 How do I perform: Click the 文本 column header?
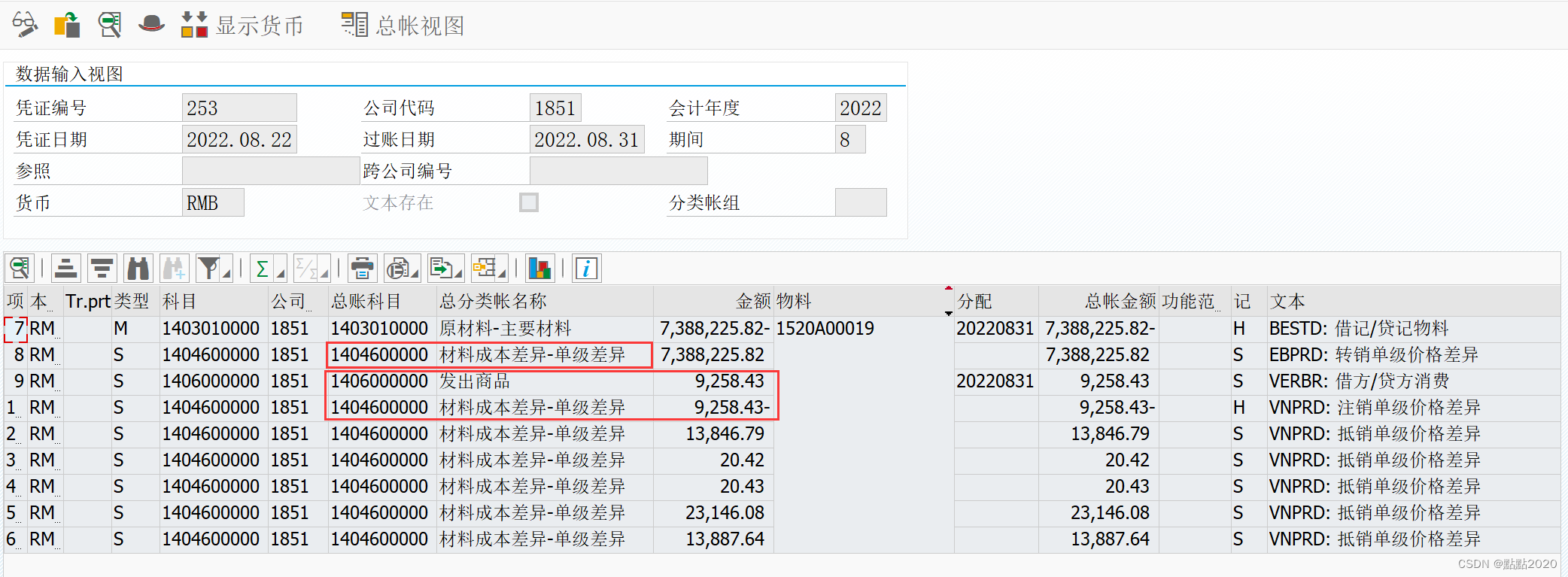[1413, 302]
